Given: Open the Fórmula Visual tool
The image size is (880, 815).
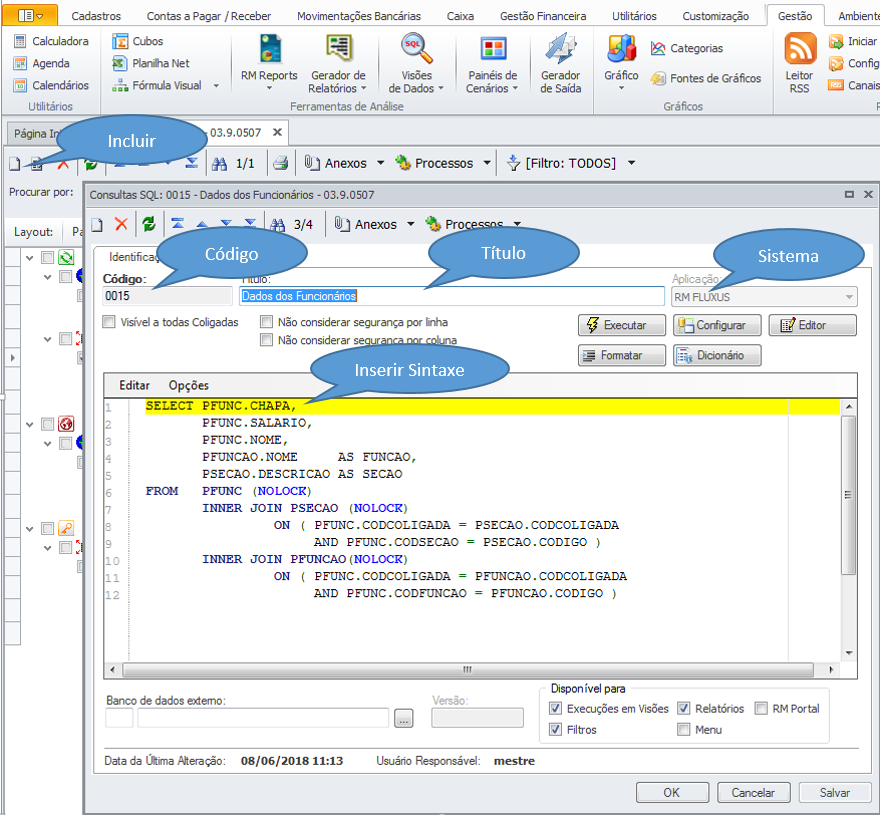Looking at the screenshot, I should coord(166,85).
